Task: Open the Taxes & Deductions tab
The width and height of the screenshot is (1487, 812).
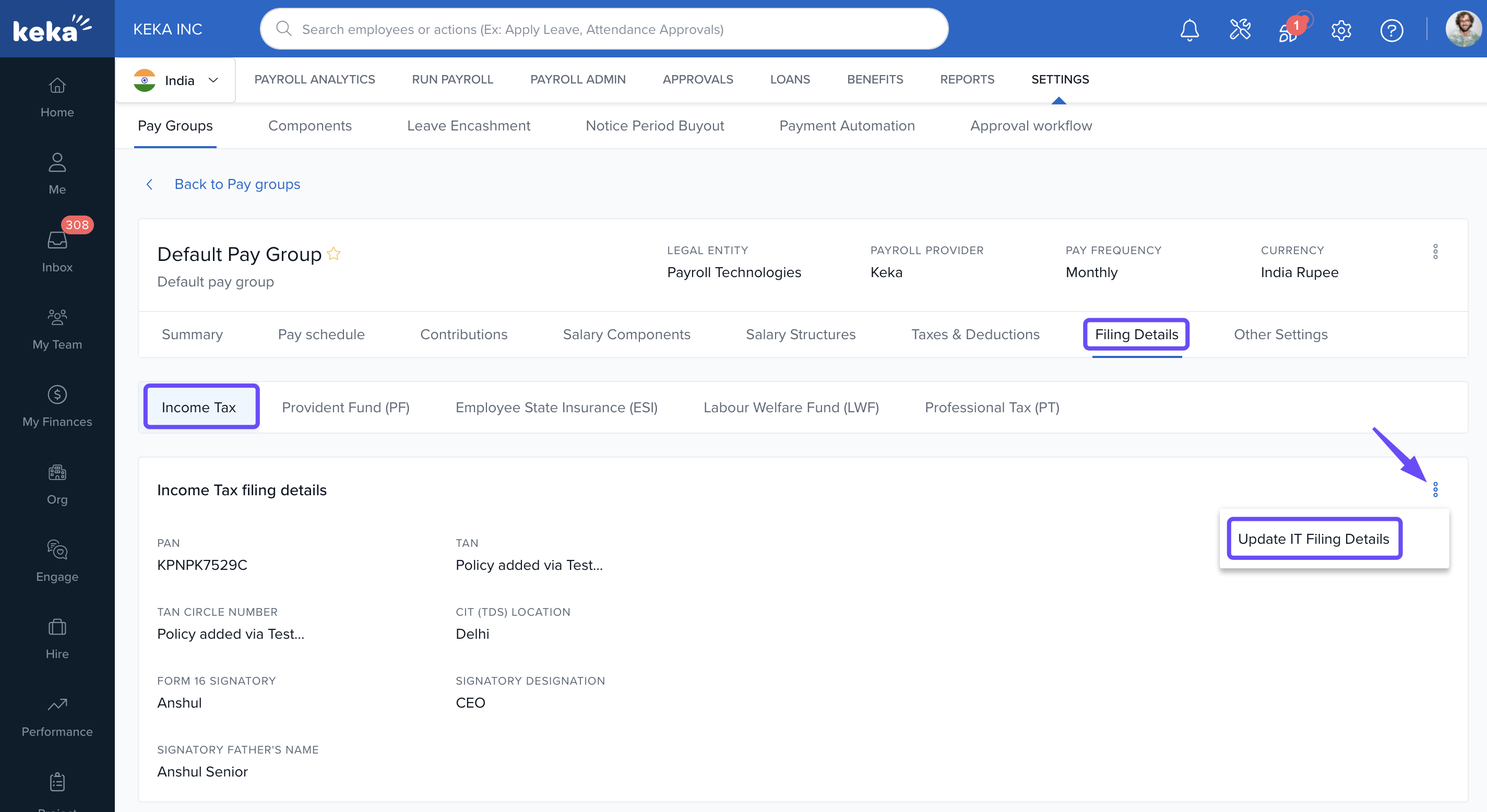Action: [x=975, y=334]
